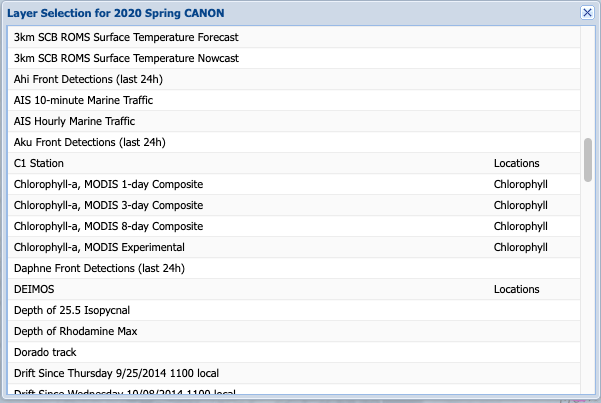Select the DEIMOS layer row
The image size is (601, 403).
[x=35, y=289]
